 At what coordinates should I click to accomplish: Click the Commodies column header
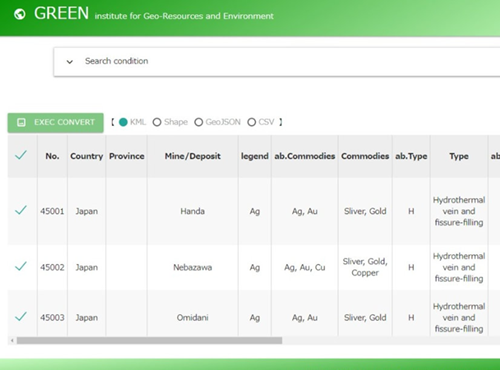pos(365,156)
